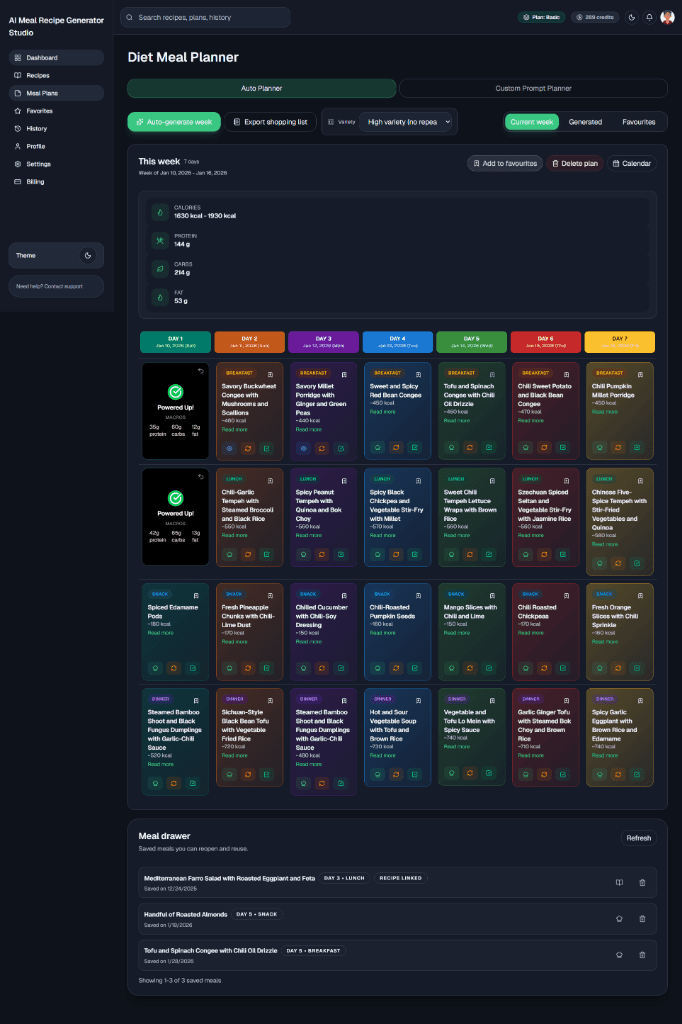This screenshot has width=682, height=1024.
Task: Swap meal icon on Spicy Garlic Eggplant card
Action: [618, 775]
